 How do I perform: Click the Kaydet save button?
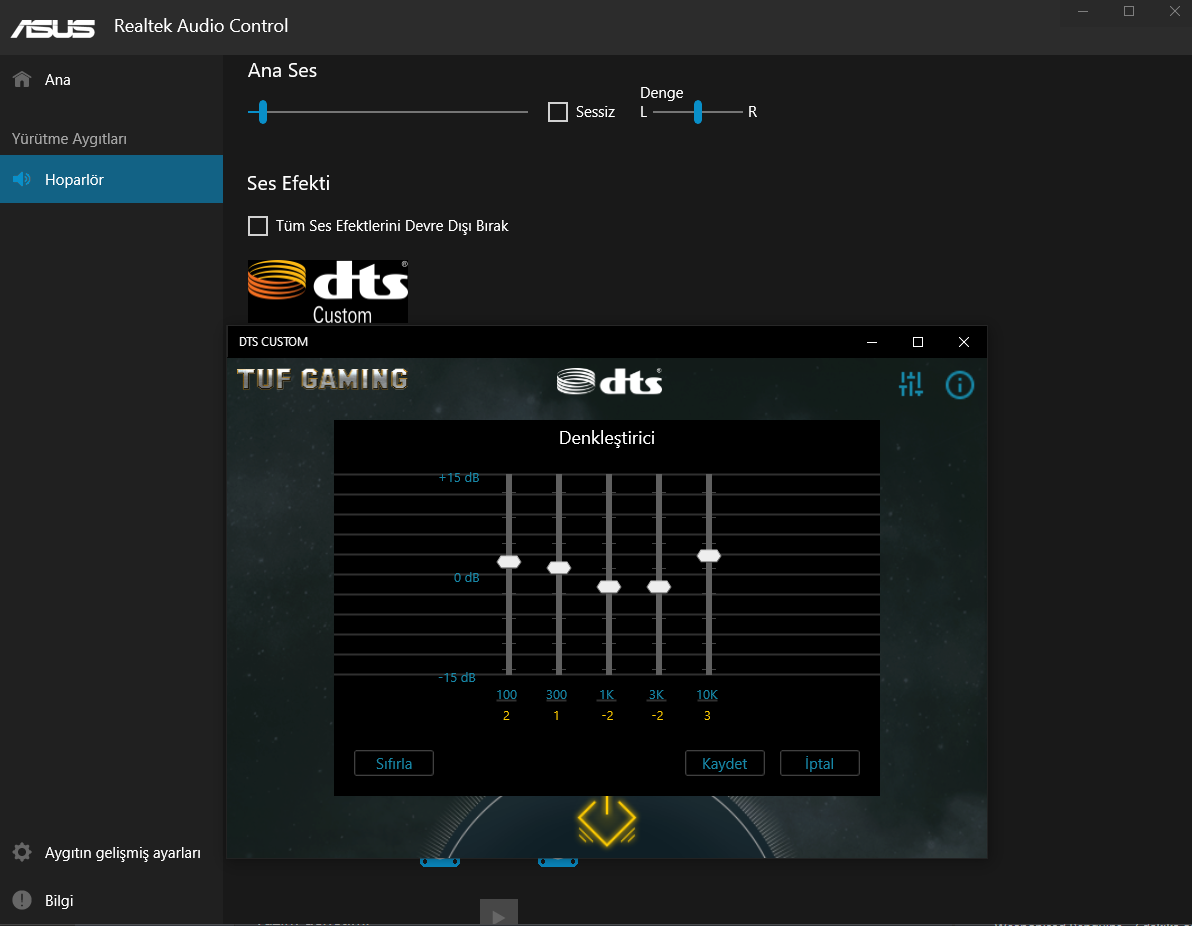click(x=724, y=763)
